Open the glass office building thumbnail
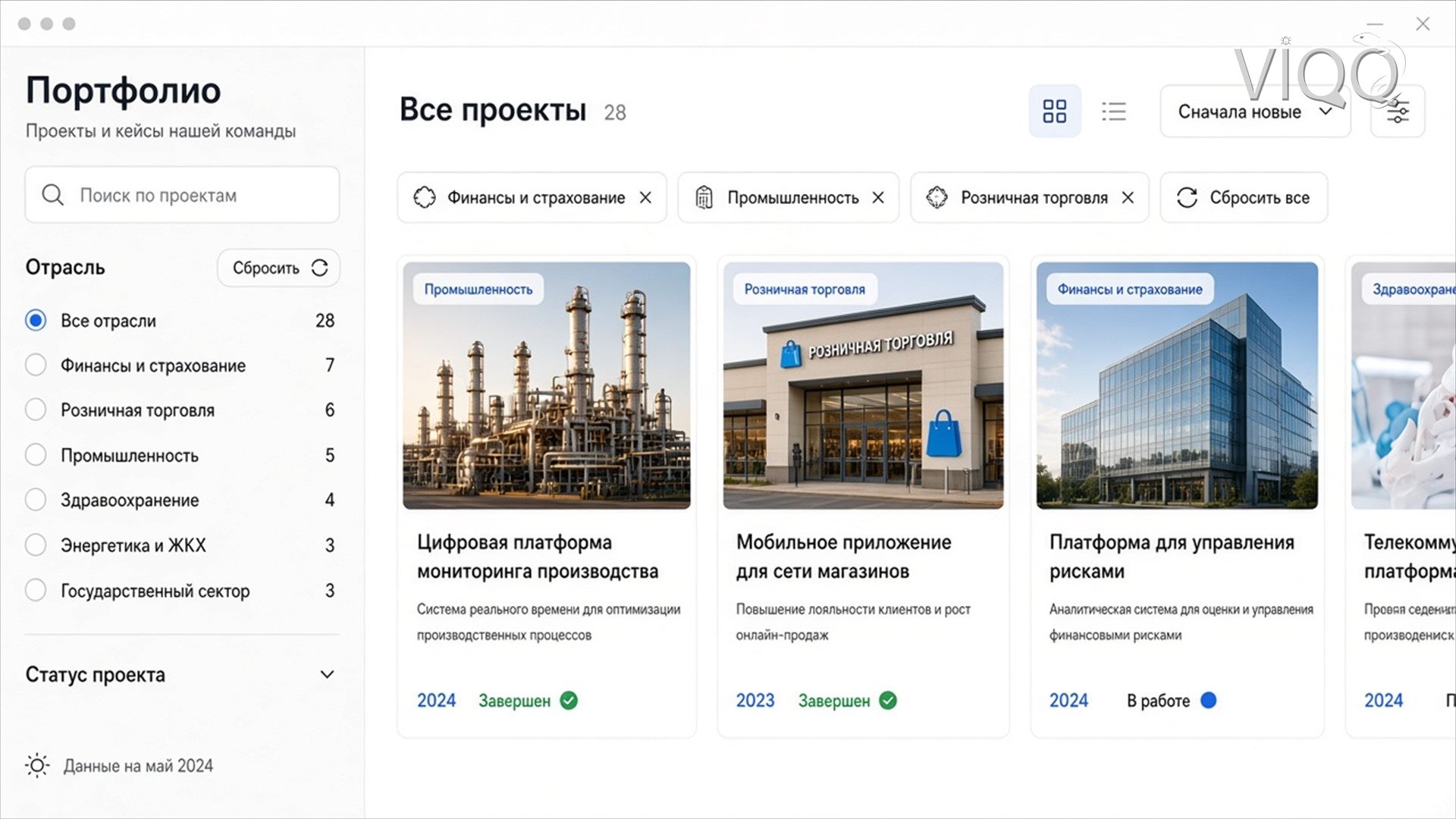 coord(1177,385)
